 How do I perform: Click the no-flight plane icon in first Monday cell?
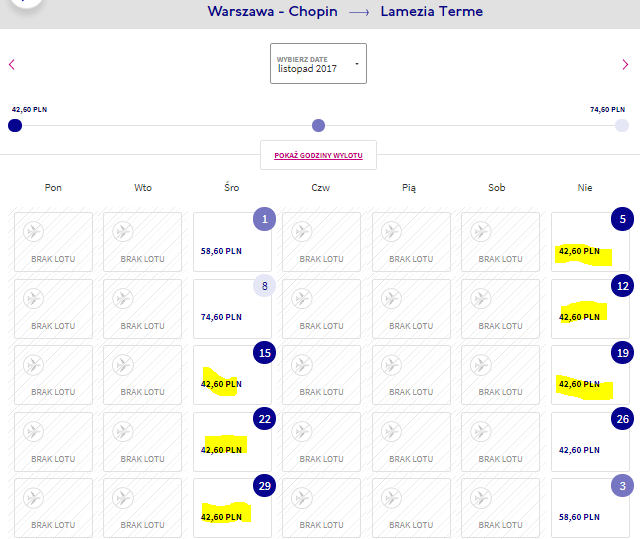pyautogui.click(x=33, y=231)
